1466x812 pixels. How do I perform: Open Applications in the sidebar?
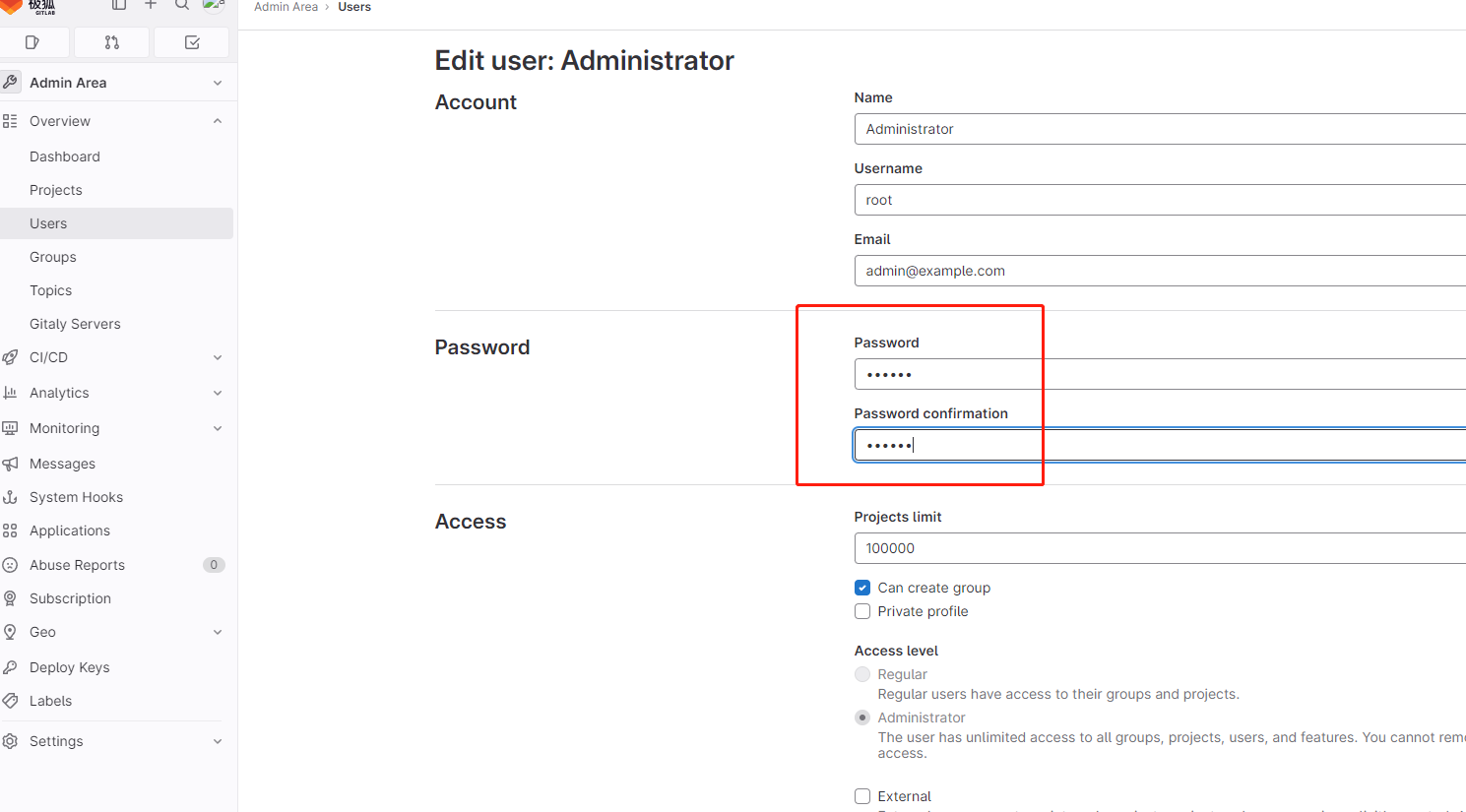click(x=70, y=531)
